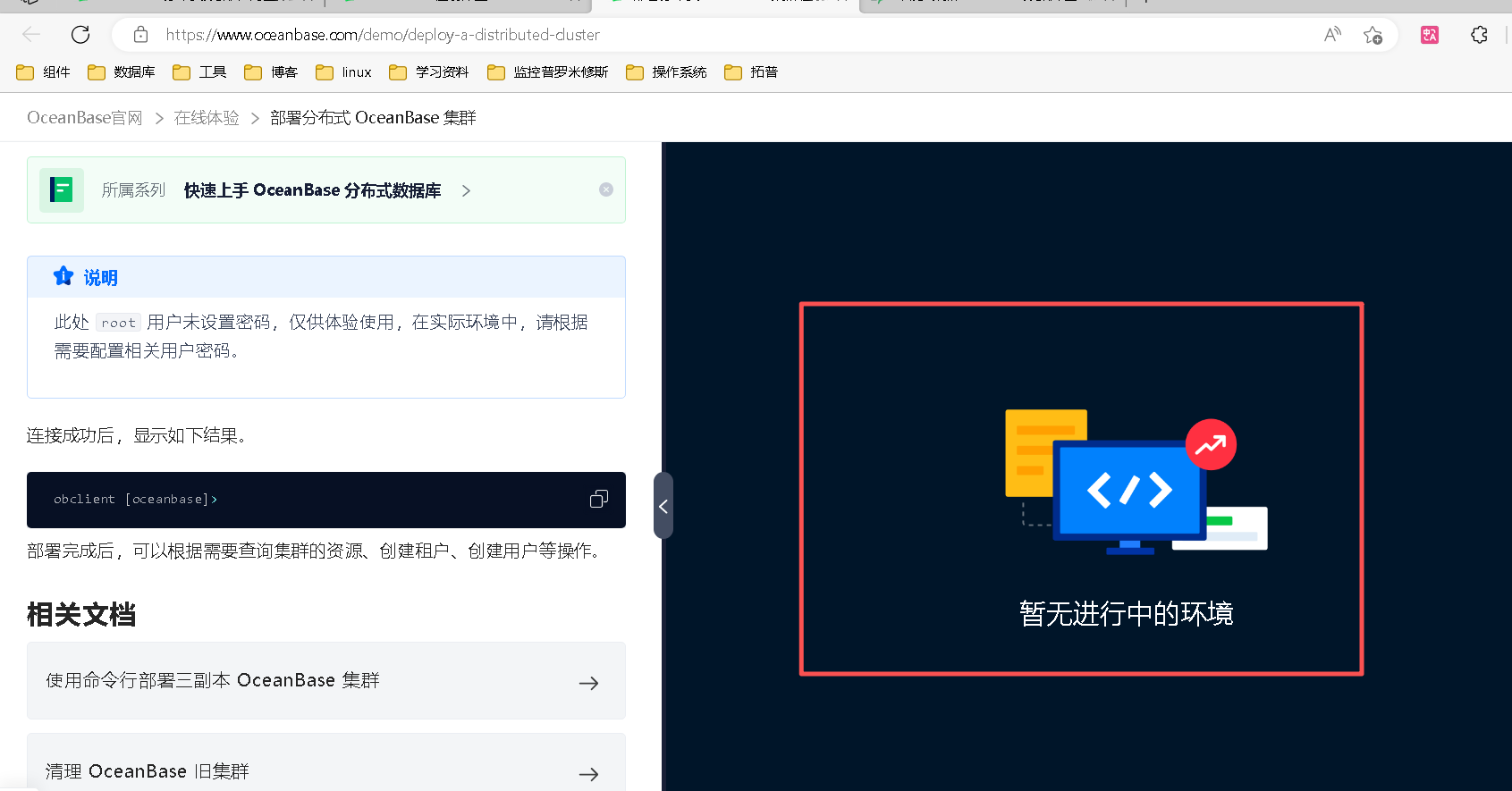Open the 数据库 bookmarks folder
Viewport: 1512px width, 791px height.
[122, 72]
